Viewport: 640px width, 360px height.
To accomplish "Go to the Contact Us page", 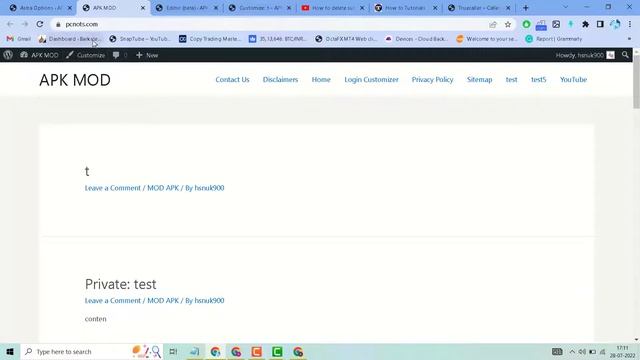I will coord(232,80).
